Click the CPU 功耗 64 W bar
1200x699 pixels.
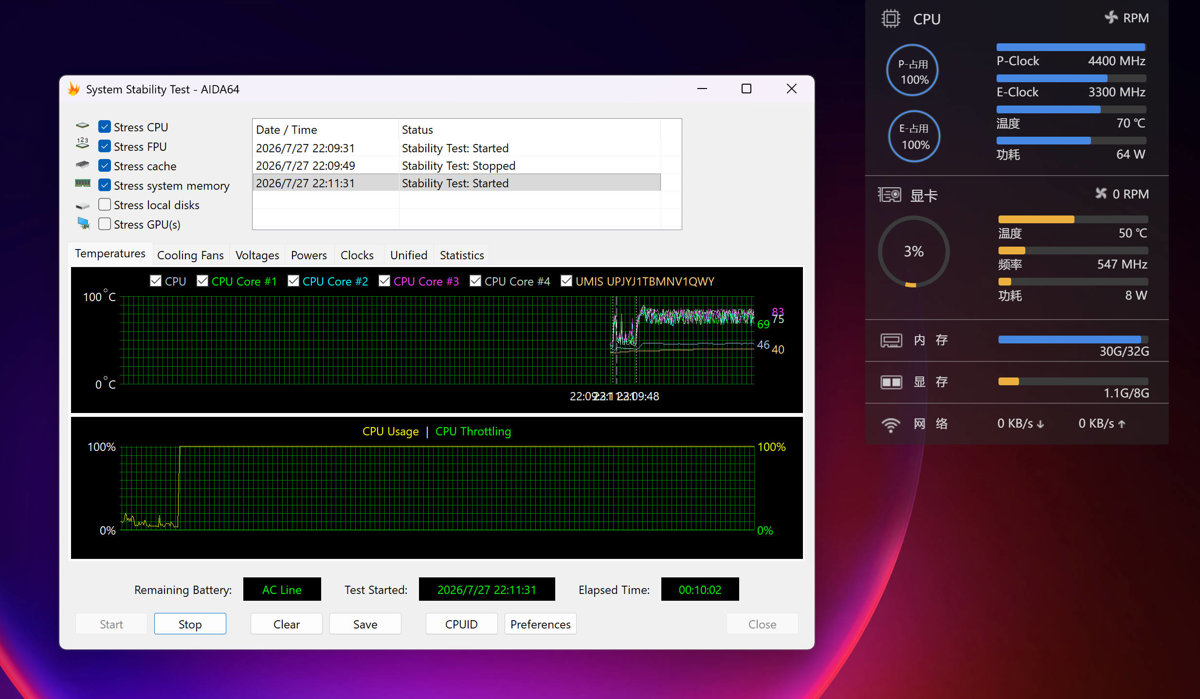(1071, 140)
